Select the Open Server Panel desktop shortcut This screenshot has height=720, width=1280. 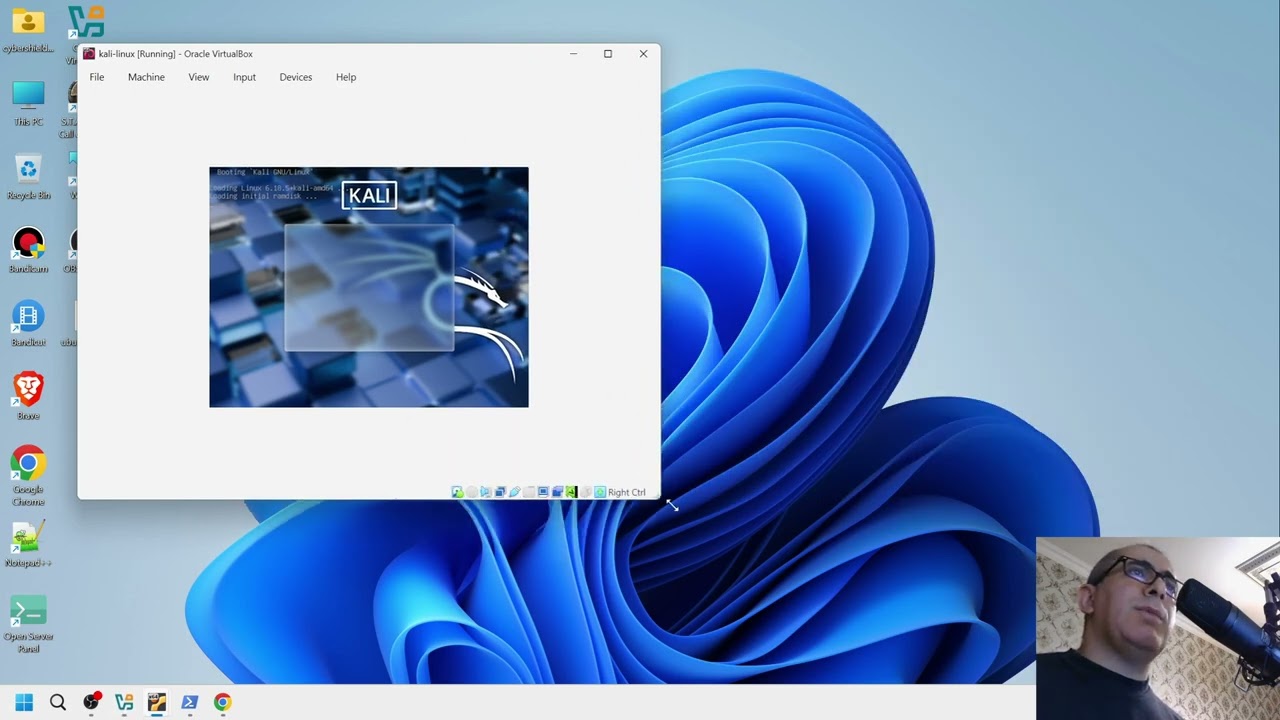click(x=28, y=624)
